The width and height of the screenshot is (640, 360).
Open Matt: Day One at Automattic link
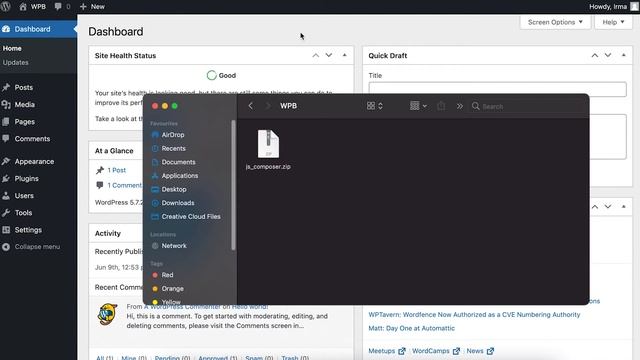click(411, 328)
